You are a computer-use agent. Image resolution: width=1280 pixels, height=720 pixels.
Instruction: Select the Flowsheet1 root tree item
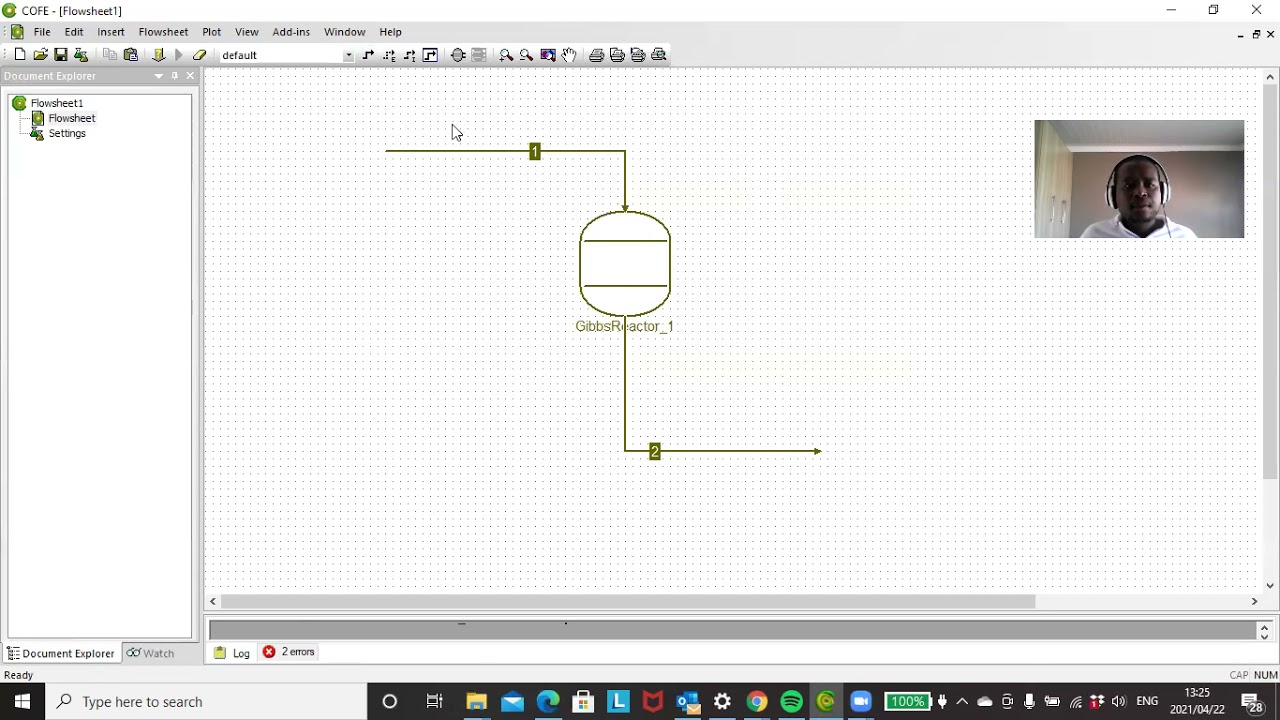click(x=56, y=103)
